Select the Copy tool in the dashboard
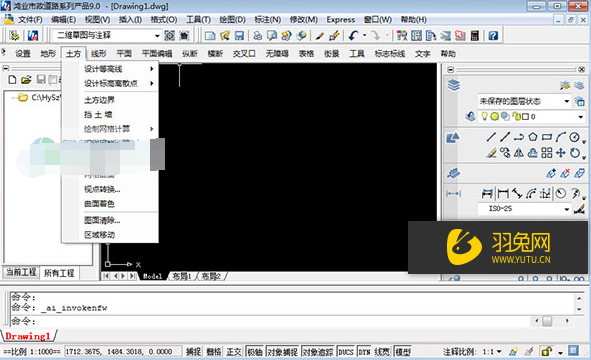This screenshot has height=360, width=591. click(x=505, y=153)
